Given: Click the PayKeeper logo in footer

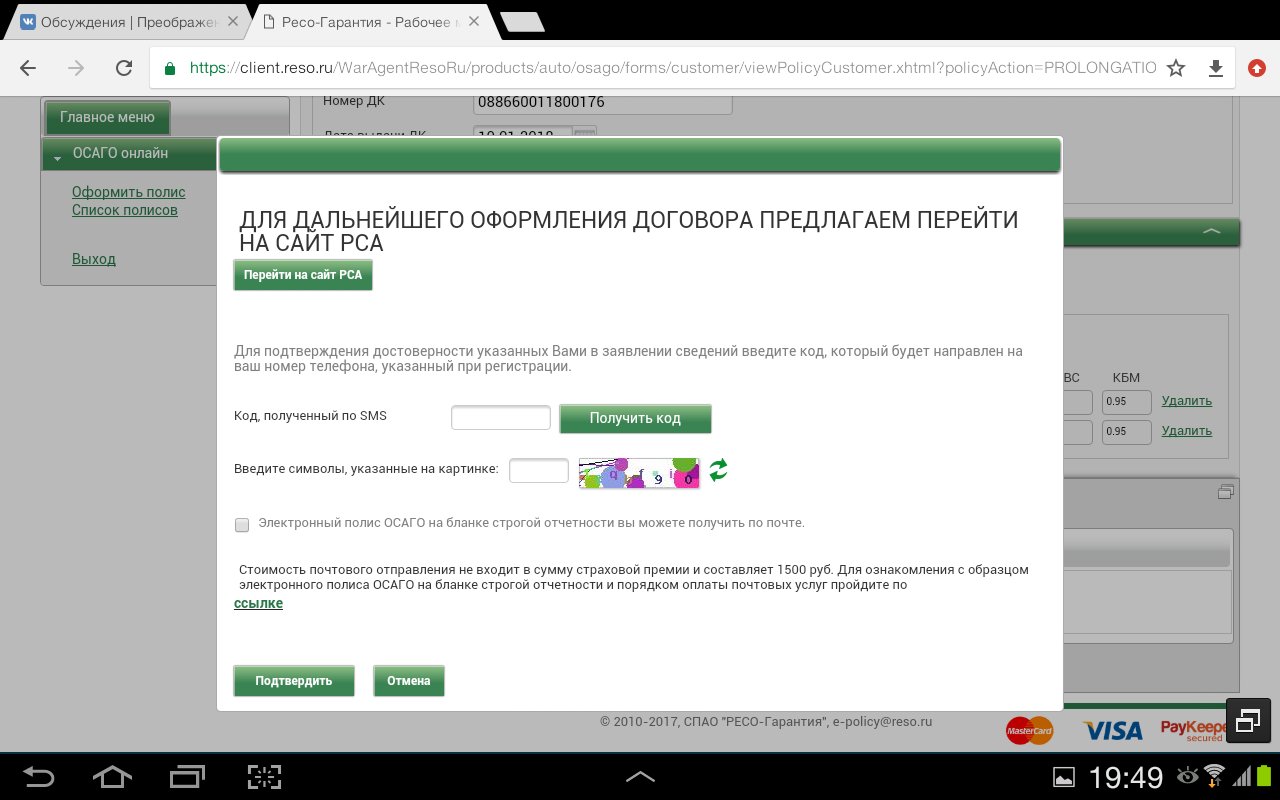Looking at the screenshot, I should tap(1192, 730).
